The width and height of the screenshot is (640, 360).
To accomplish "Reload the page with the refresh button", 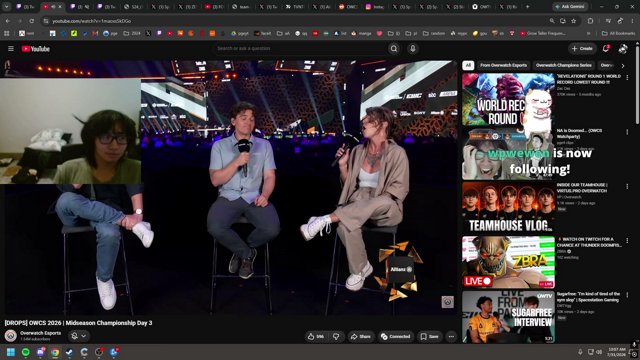I will pyautogui.click(x=31, y=21).
